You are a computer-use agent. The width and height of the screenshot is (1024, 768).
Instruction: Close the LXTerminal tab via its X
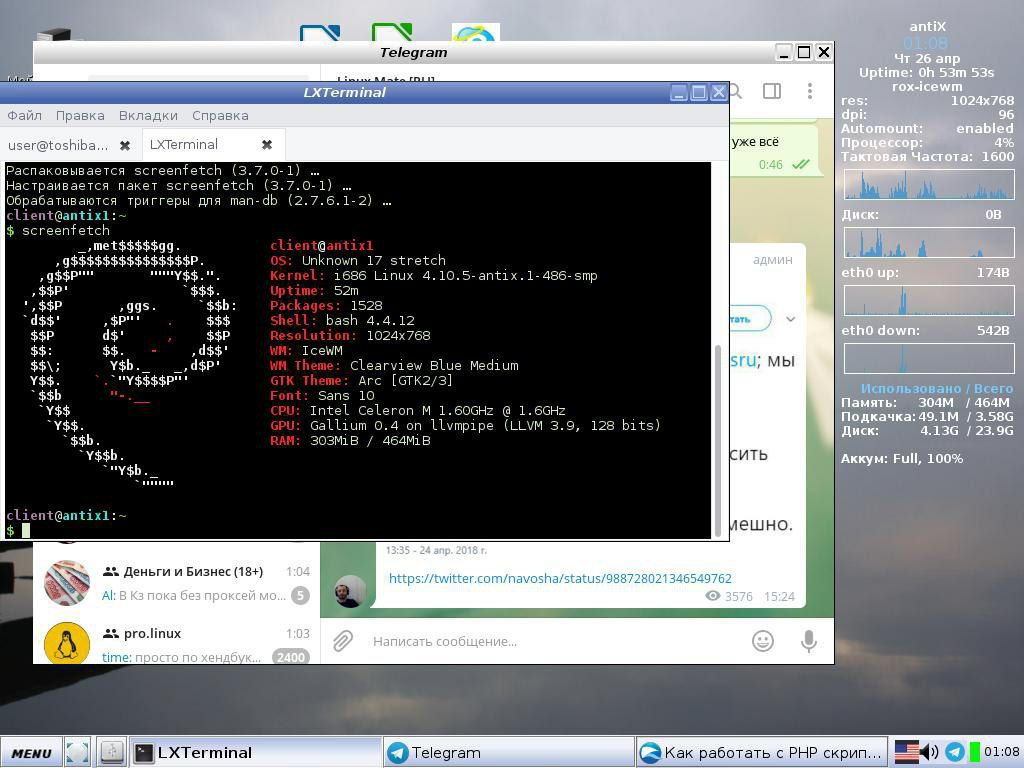click(x=266, y=144)
